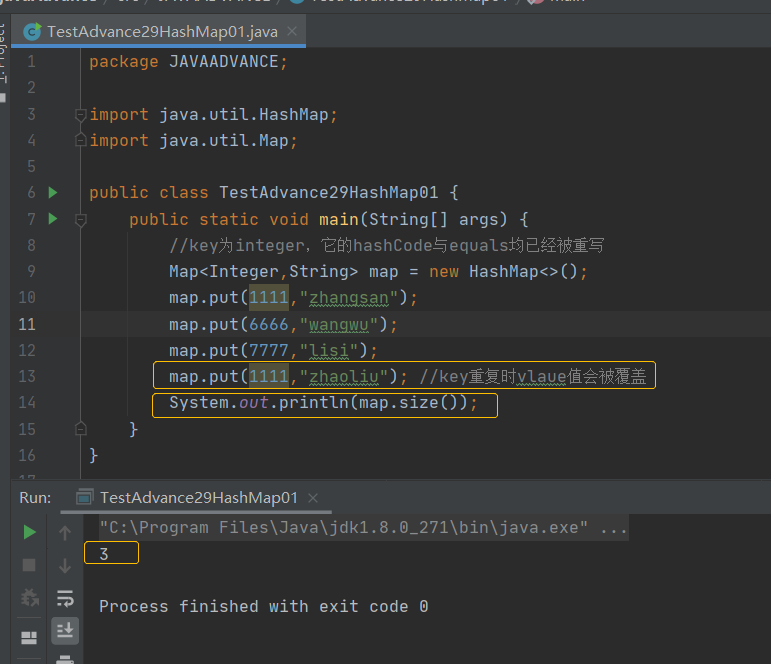The width and height of the screenshot is (771, 664).
Task: Click line number 11 in the gutter
Action: (x=27, y=324)
